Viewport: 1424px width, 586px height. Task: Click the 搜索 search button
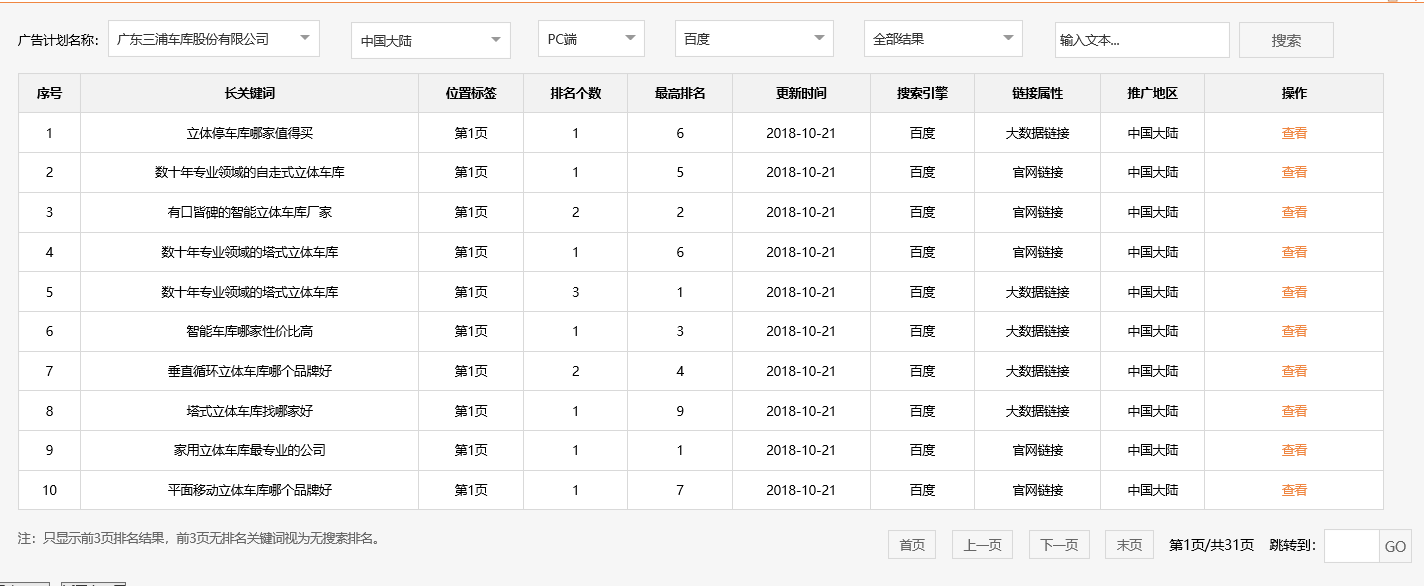pos(1286,39)
